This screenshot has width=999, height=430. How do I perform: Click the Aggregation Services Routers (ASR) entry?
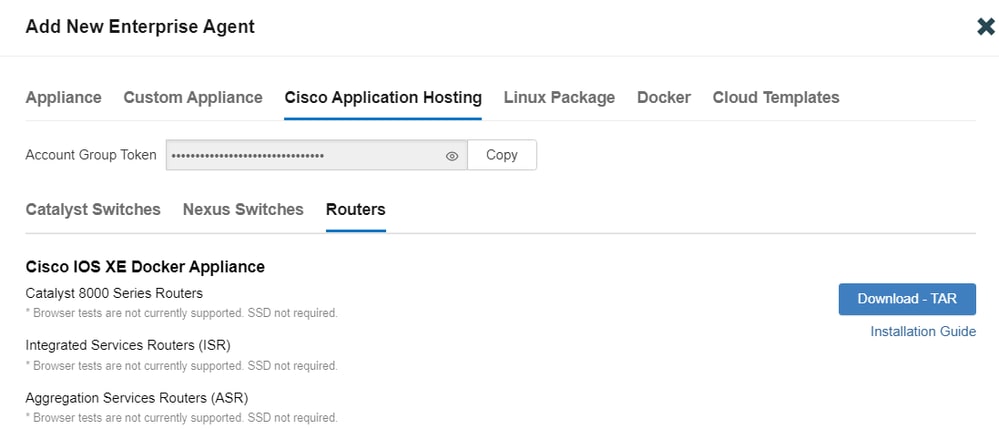134,397
